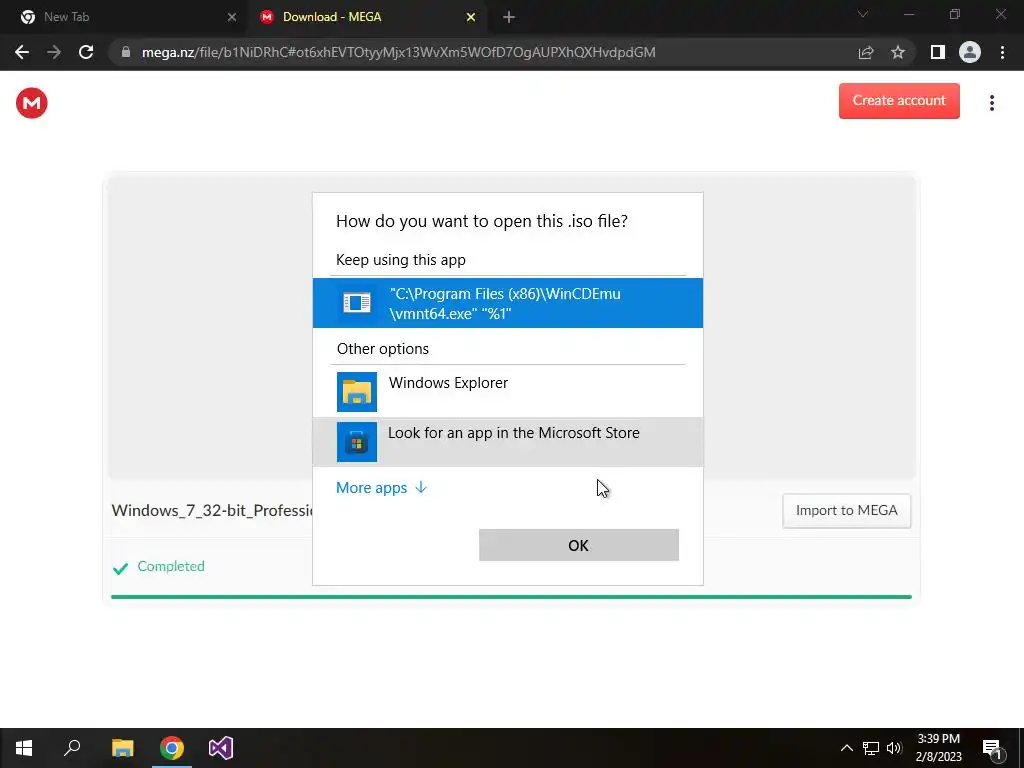Select Look for an app in Microsoft Store
This screenshot has width=1024, height=768.
[507, 442]
